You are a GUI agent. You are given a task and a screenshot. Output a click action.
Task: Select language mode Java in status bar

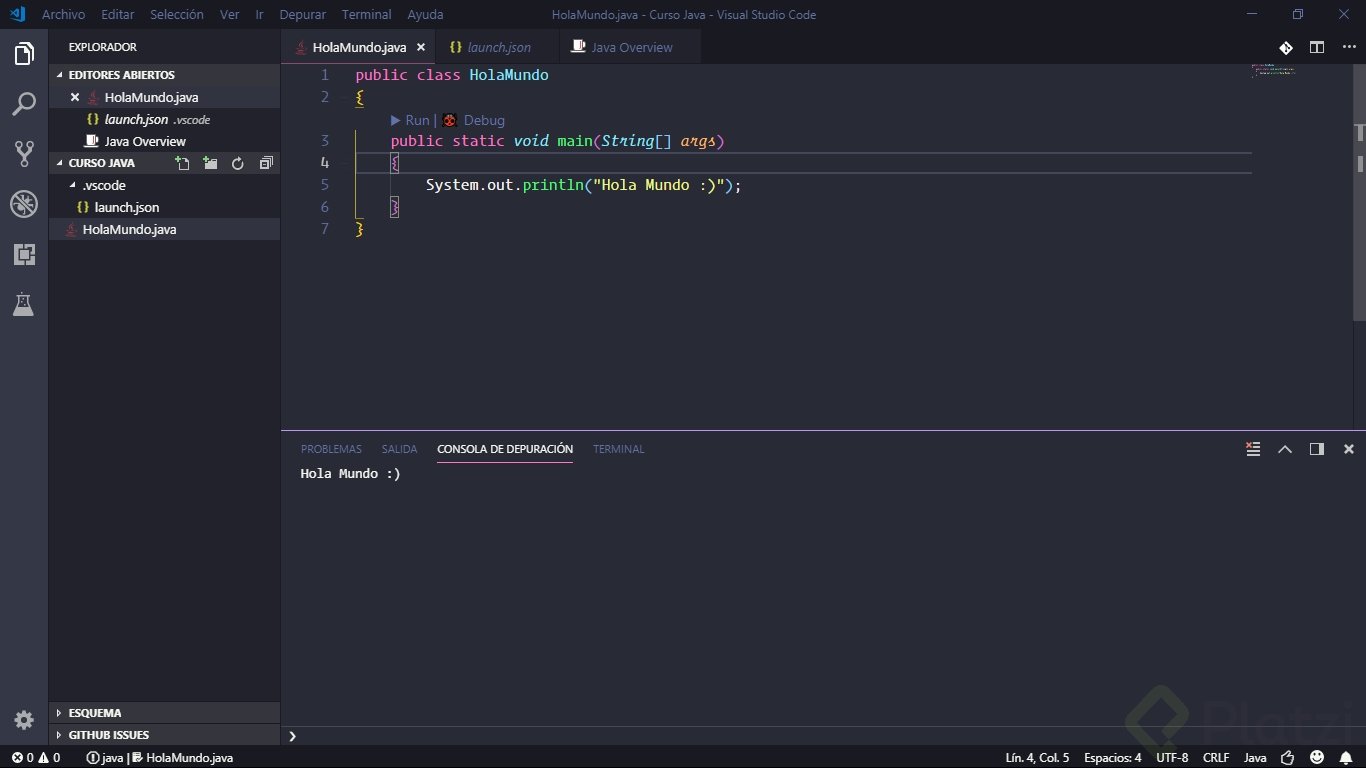point(1255,758)
